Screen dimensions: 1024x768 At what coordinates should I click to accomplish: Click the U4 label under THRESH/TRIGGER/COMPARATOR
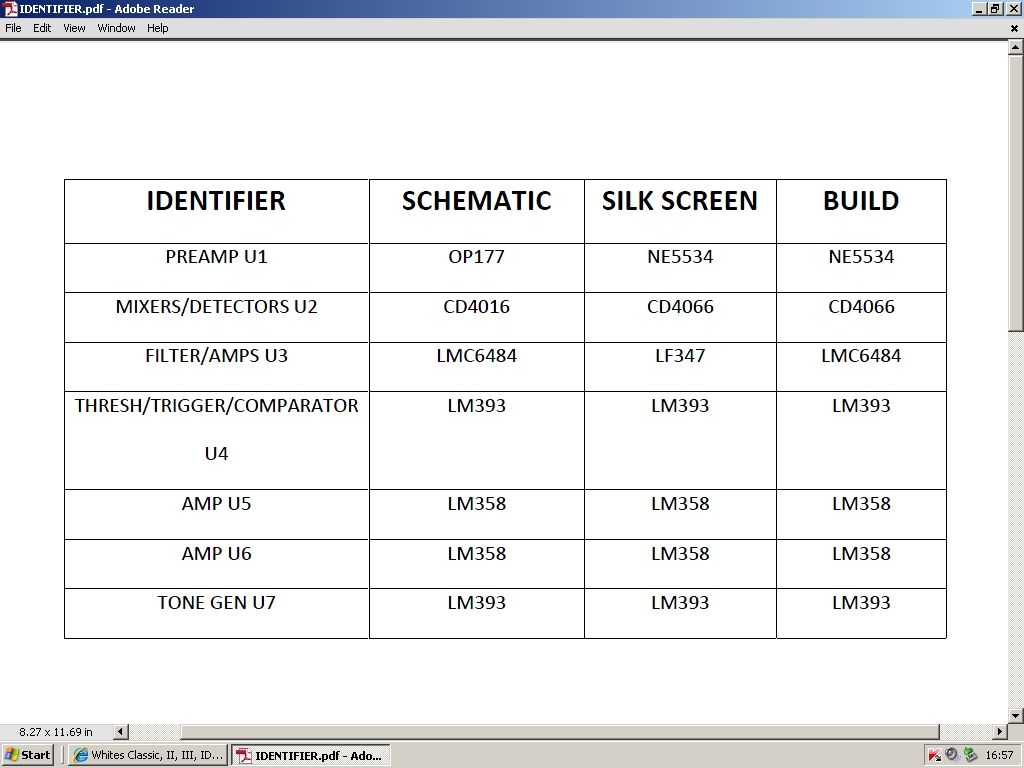(216, 454)
